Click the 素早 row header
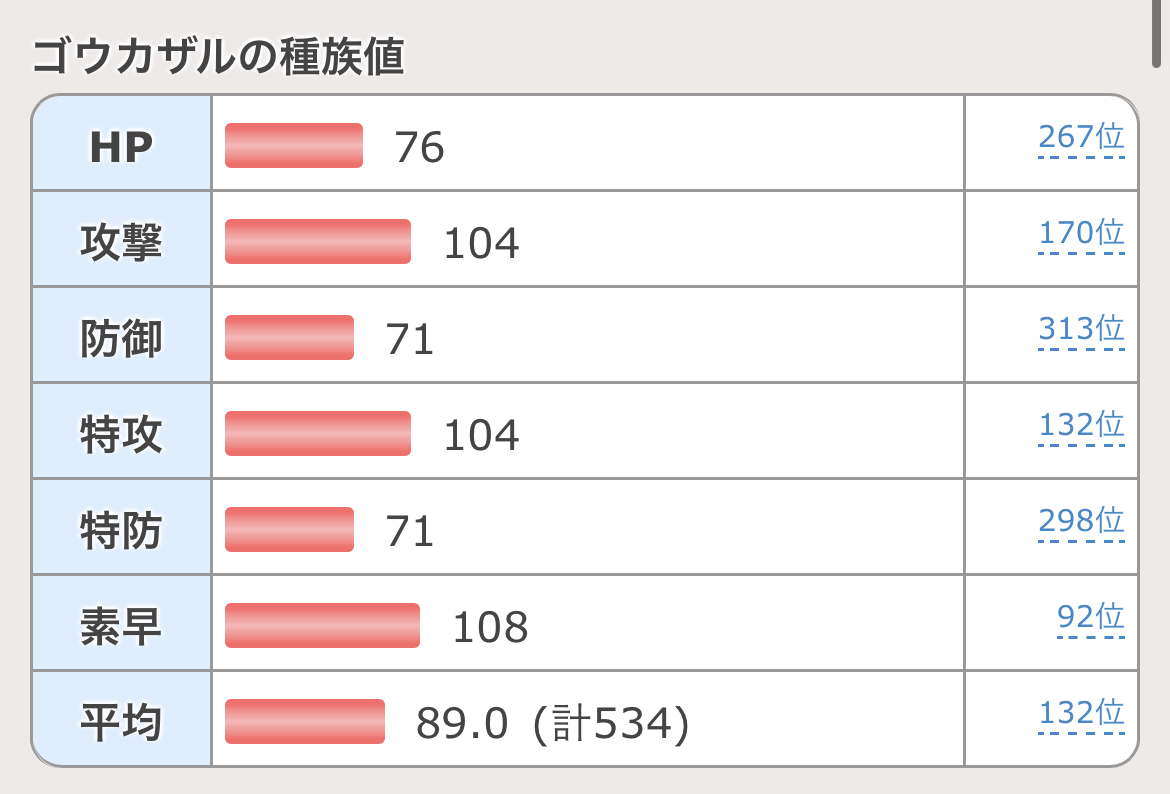1170x794 pixels. click(x=121, y=626)
